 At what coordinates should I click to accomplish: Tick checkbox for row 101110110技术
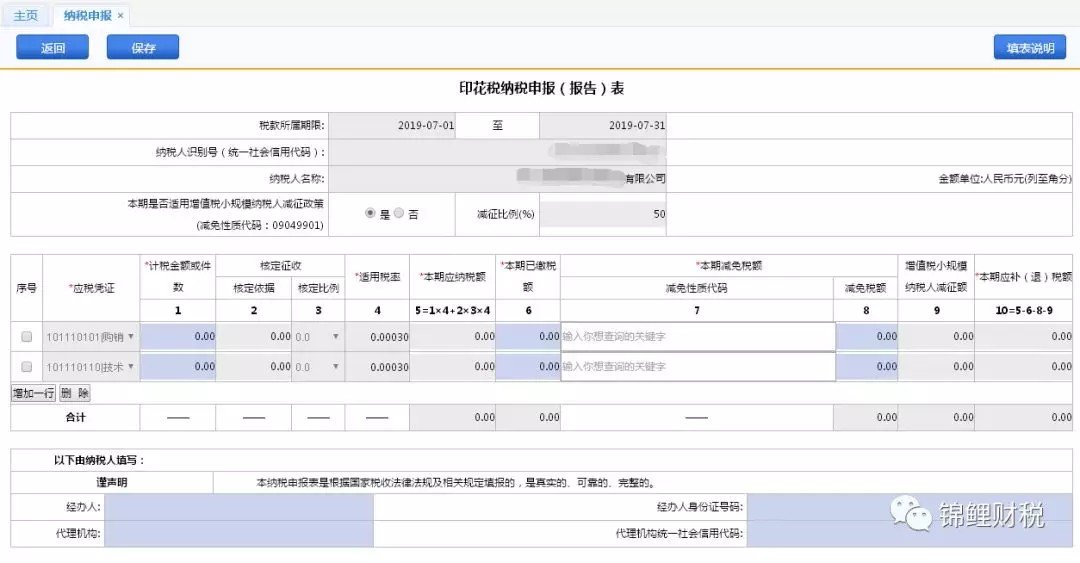coord(26,367)
